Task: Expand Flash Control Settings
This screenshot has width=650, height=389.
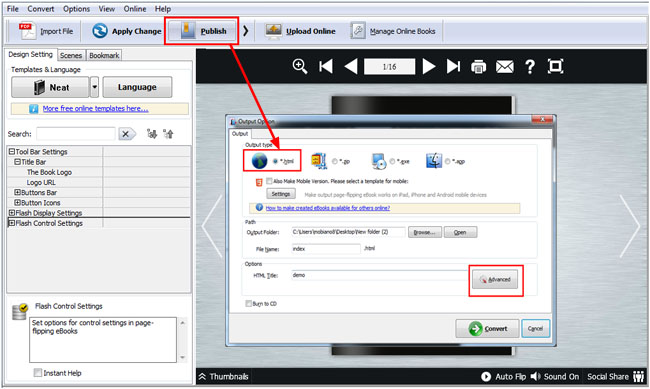Action: coord(12,223)
